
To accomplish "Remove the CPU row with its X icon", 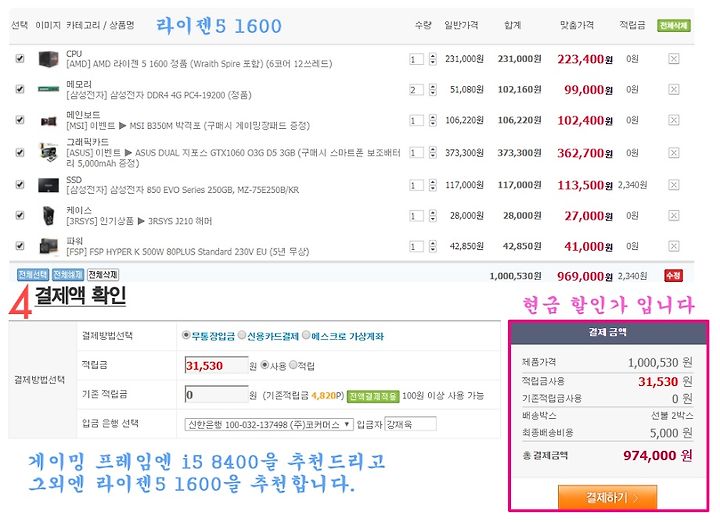I will (x=673, y=59).
